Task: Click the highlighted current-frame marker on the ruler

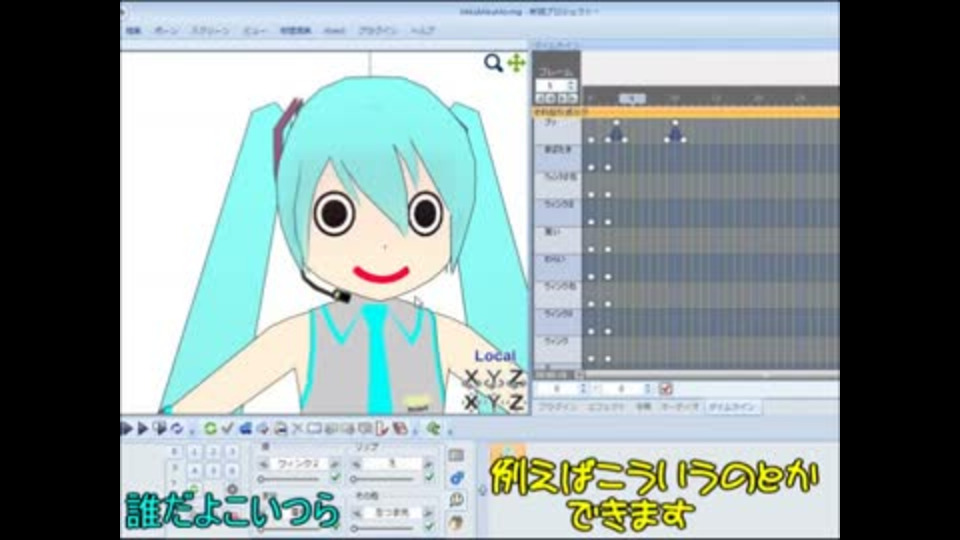Action: (632, 98)
